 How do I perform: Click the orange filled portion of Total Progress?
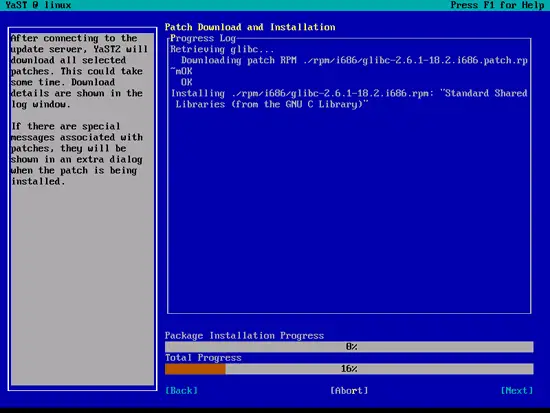pyautogui.click(x=195, y=369)
